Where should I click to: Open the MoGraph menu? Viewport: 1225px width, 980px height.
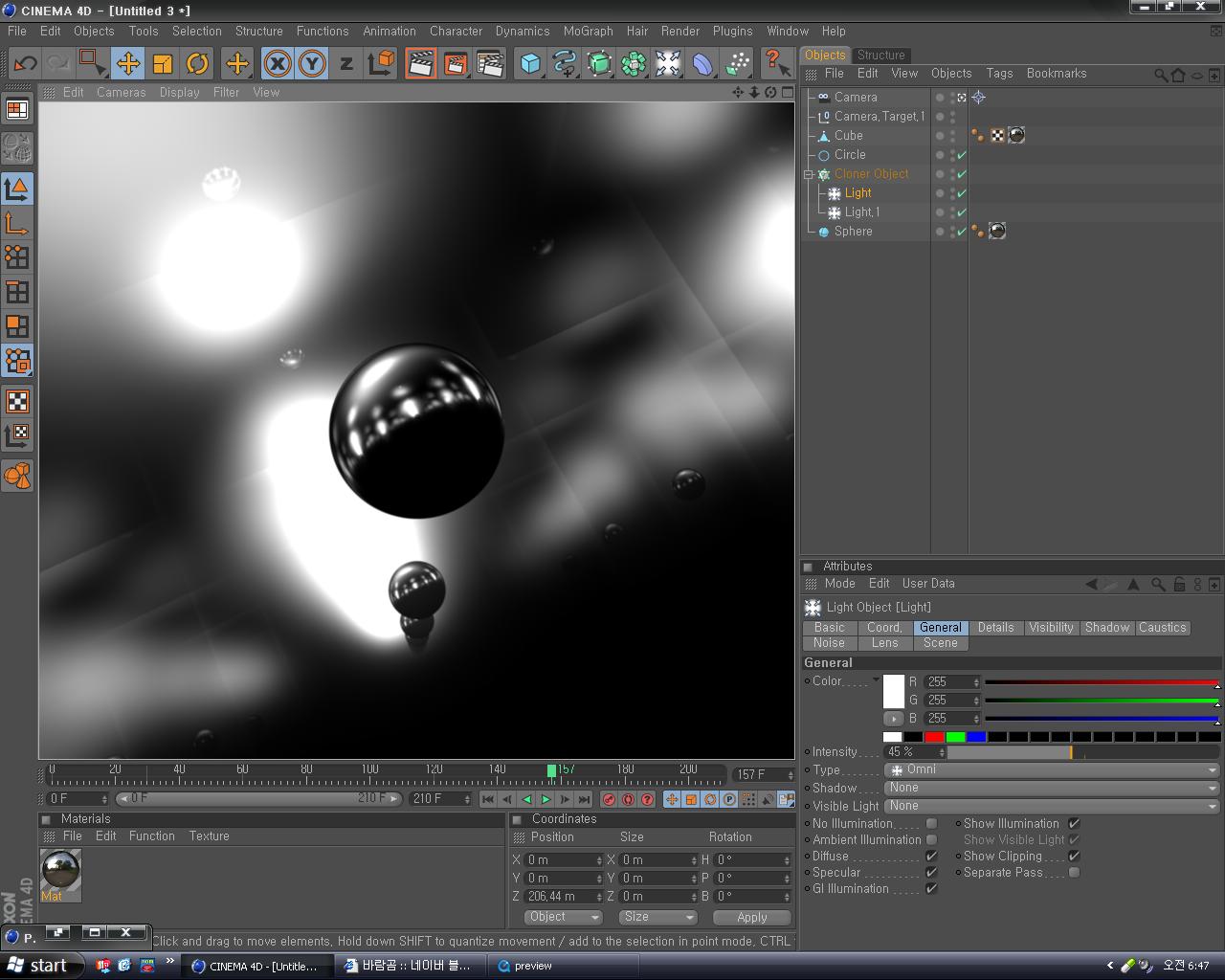pos(588,31)
